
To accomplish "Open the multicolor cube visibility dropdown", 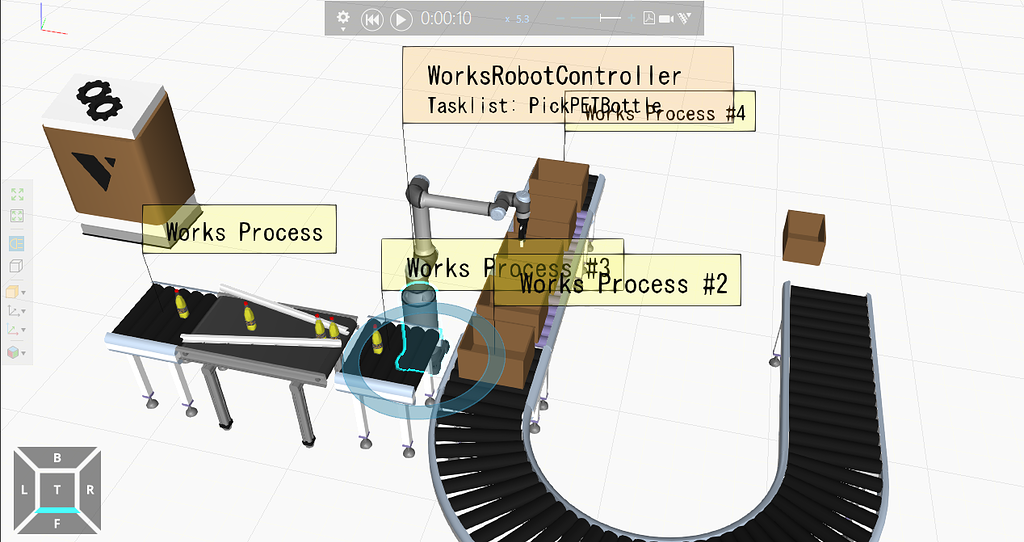I will point(16,352).
